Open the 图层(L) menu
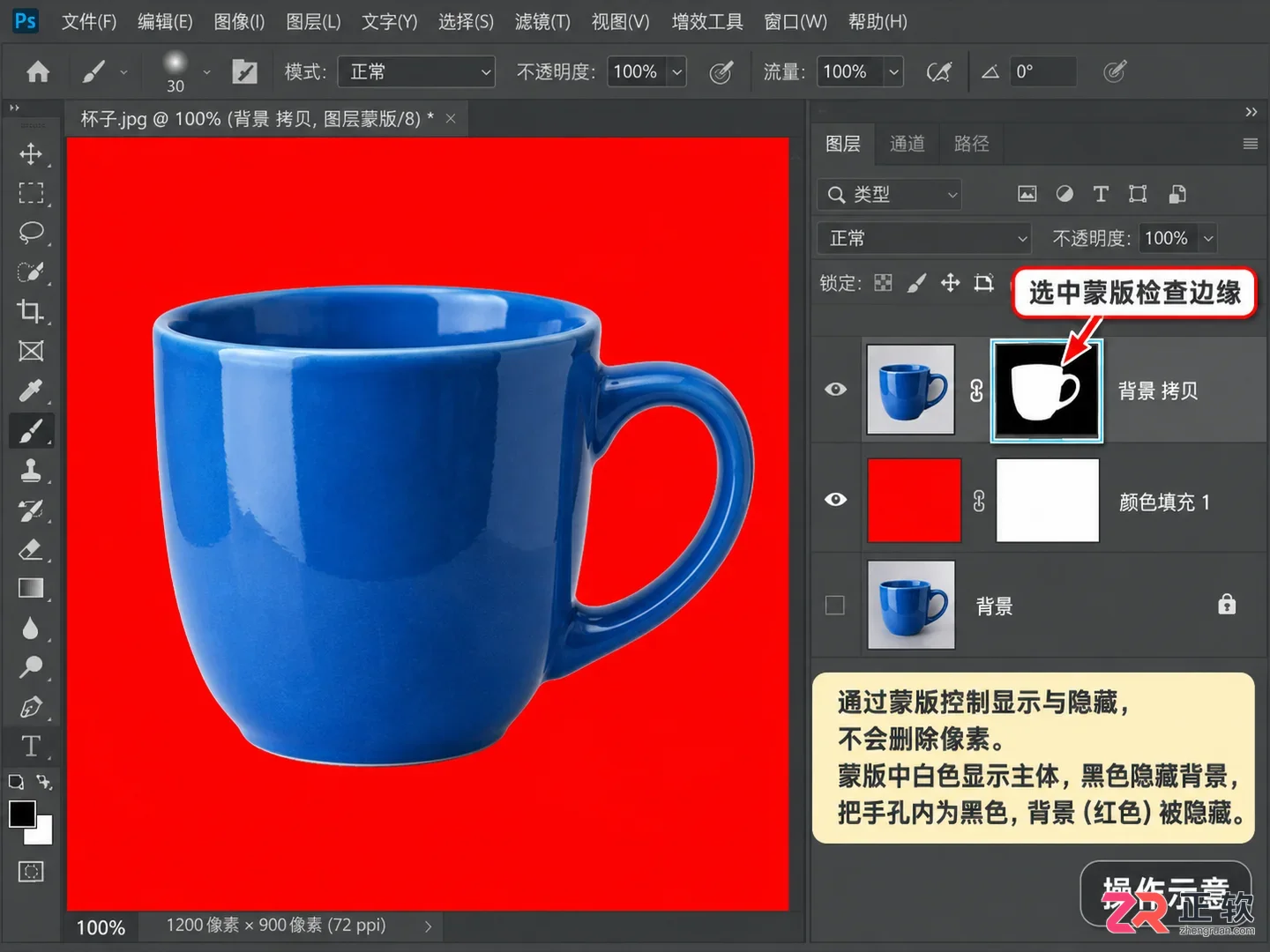Screen dimensions: 1270x952 pos(313,21)
